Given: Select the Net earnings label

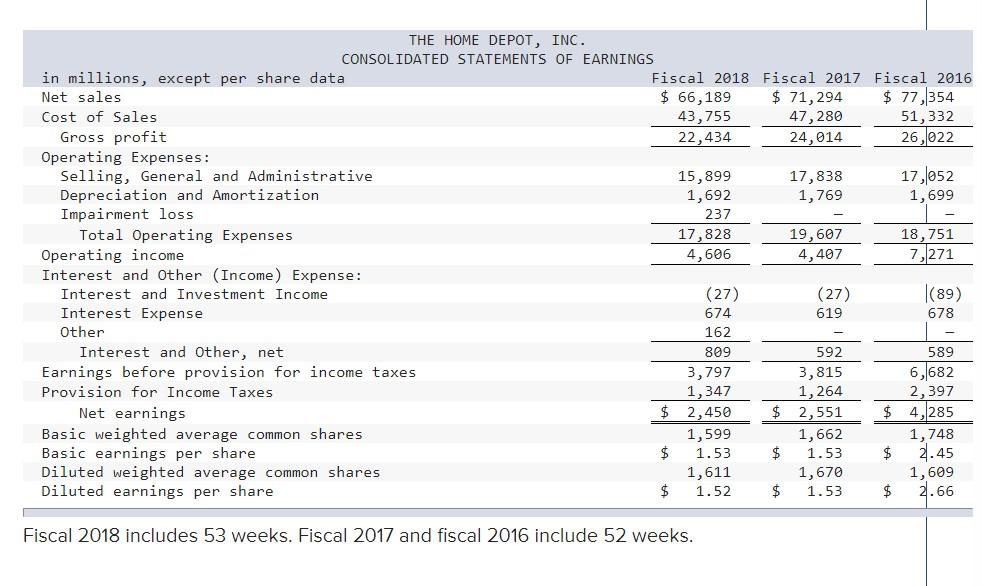Looking at the screenshot, I should 132,413.
